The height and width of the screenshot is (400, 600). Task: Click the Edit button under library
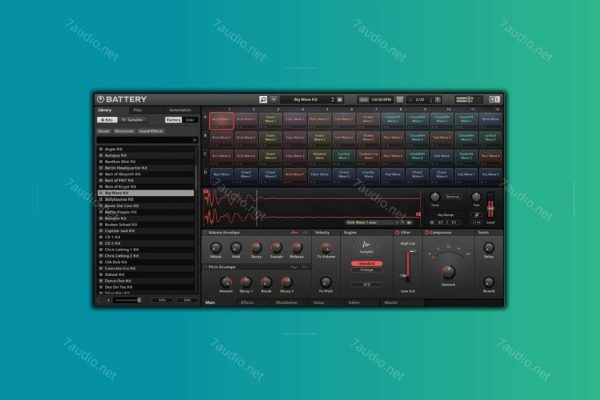coord(187,300)
